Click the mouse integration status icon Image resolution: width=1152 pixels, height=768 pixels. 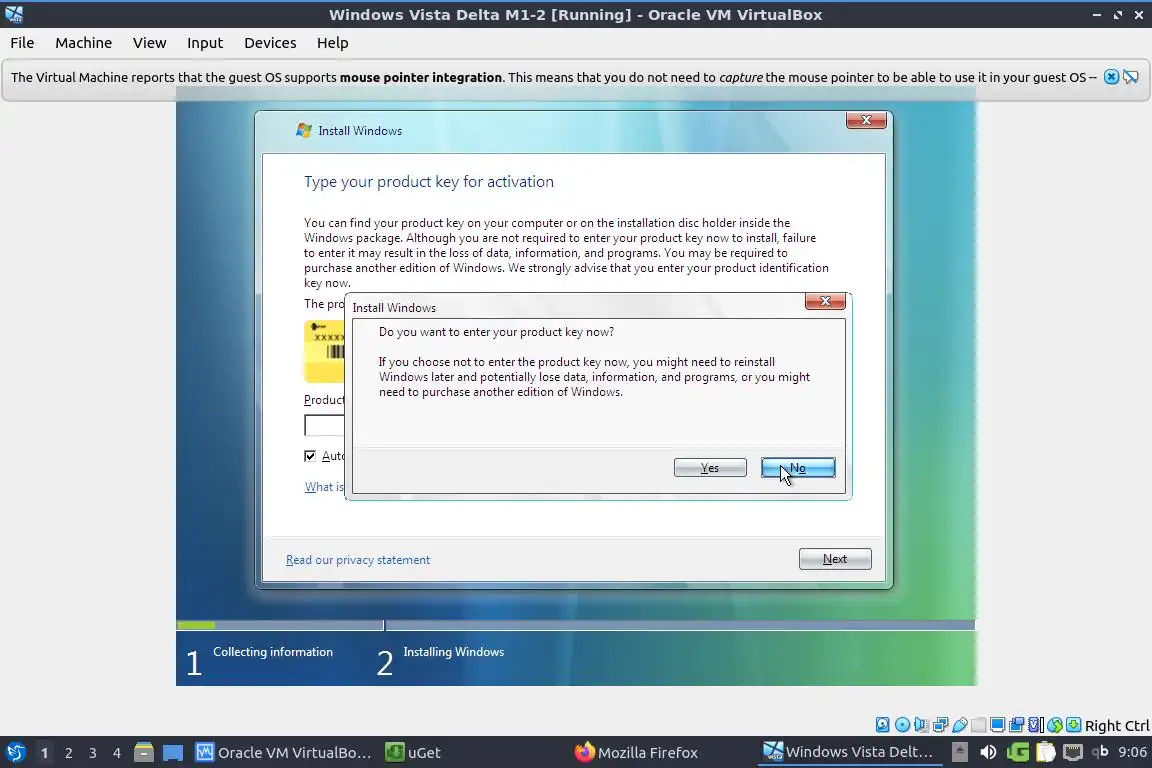tap(1055, 725)
